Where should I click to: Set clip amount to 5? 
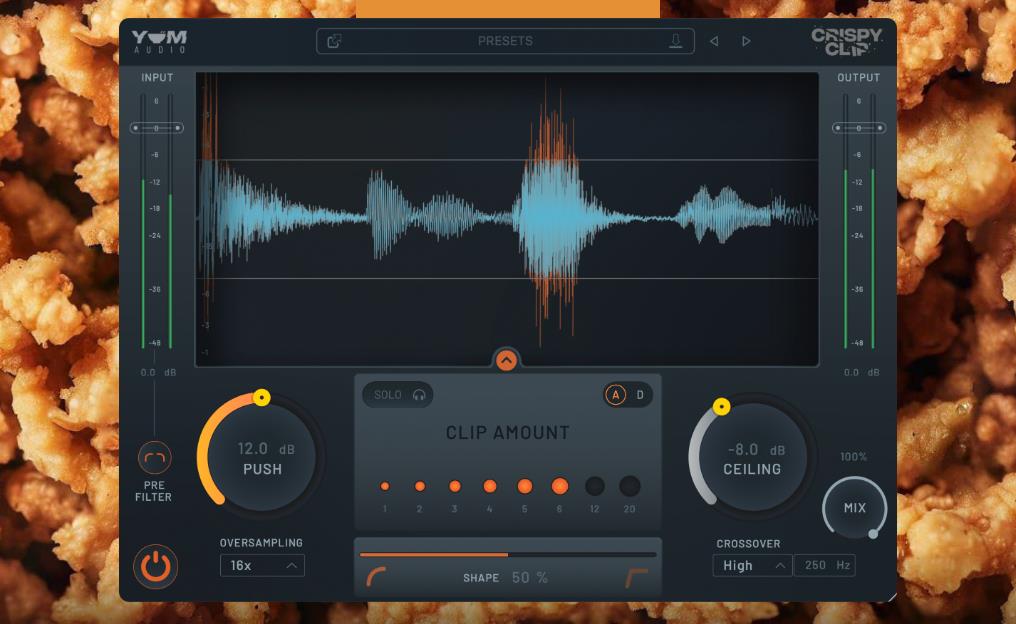[525, 486]
